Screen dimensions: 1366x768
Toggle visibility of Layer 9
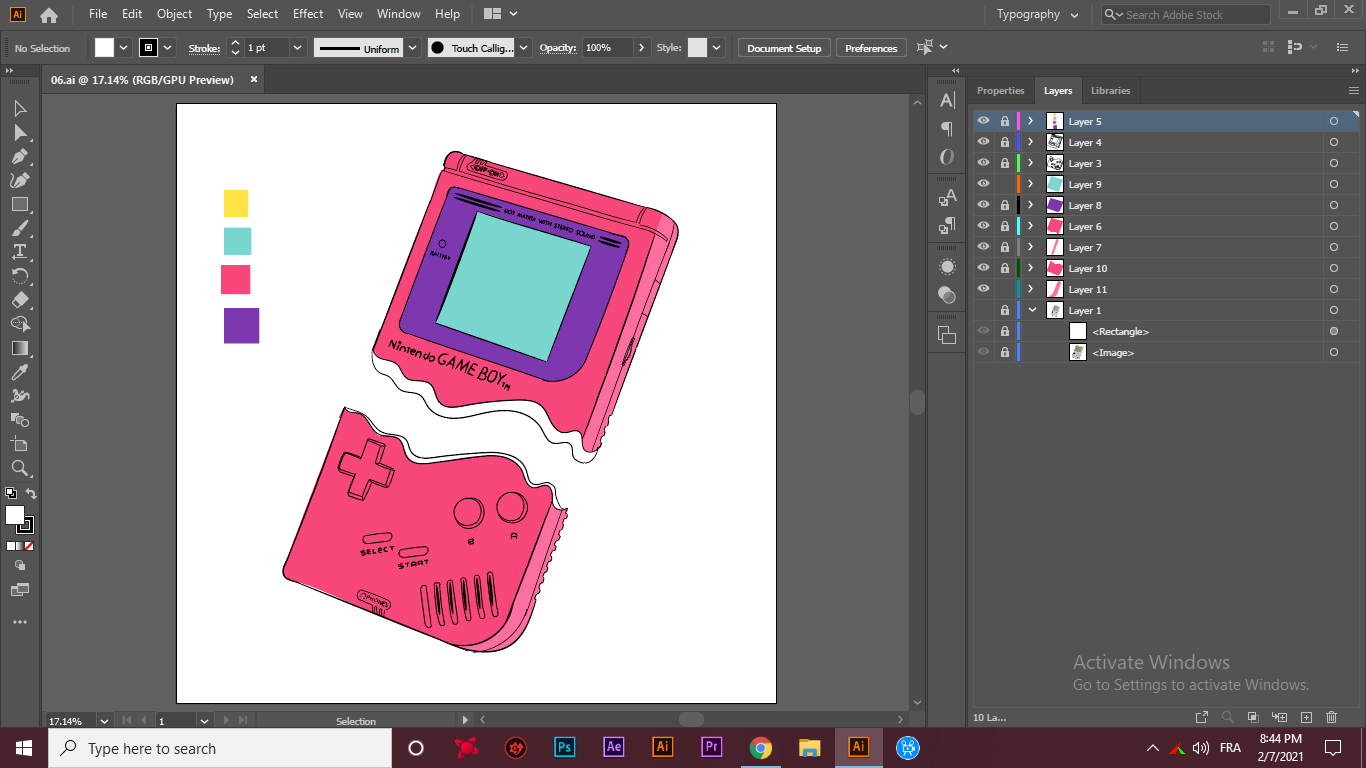(983, 184)
